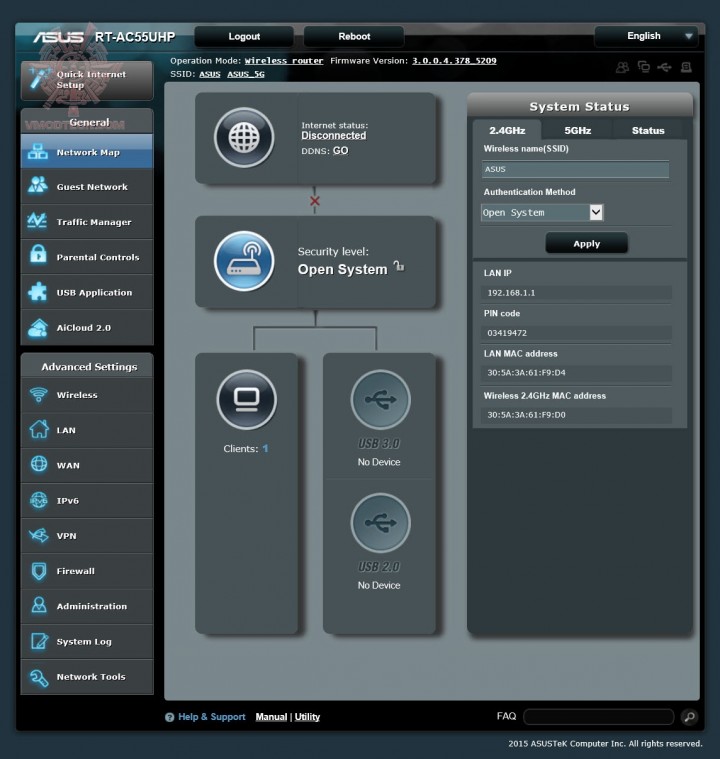Open Traffic Manager page
The width and height of the screenshot is (720, 759).
coord(87,222)
